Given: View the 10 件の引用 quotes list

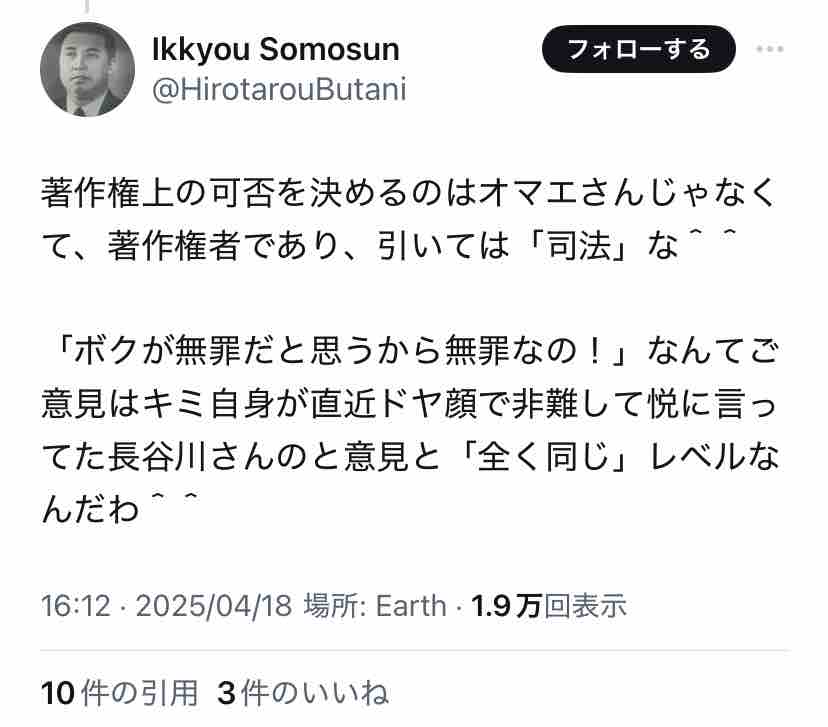Looking at the screenshot, I should point(119,693).
